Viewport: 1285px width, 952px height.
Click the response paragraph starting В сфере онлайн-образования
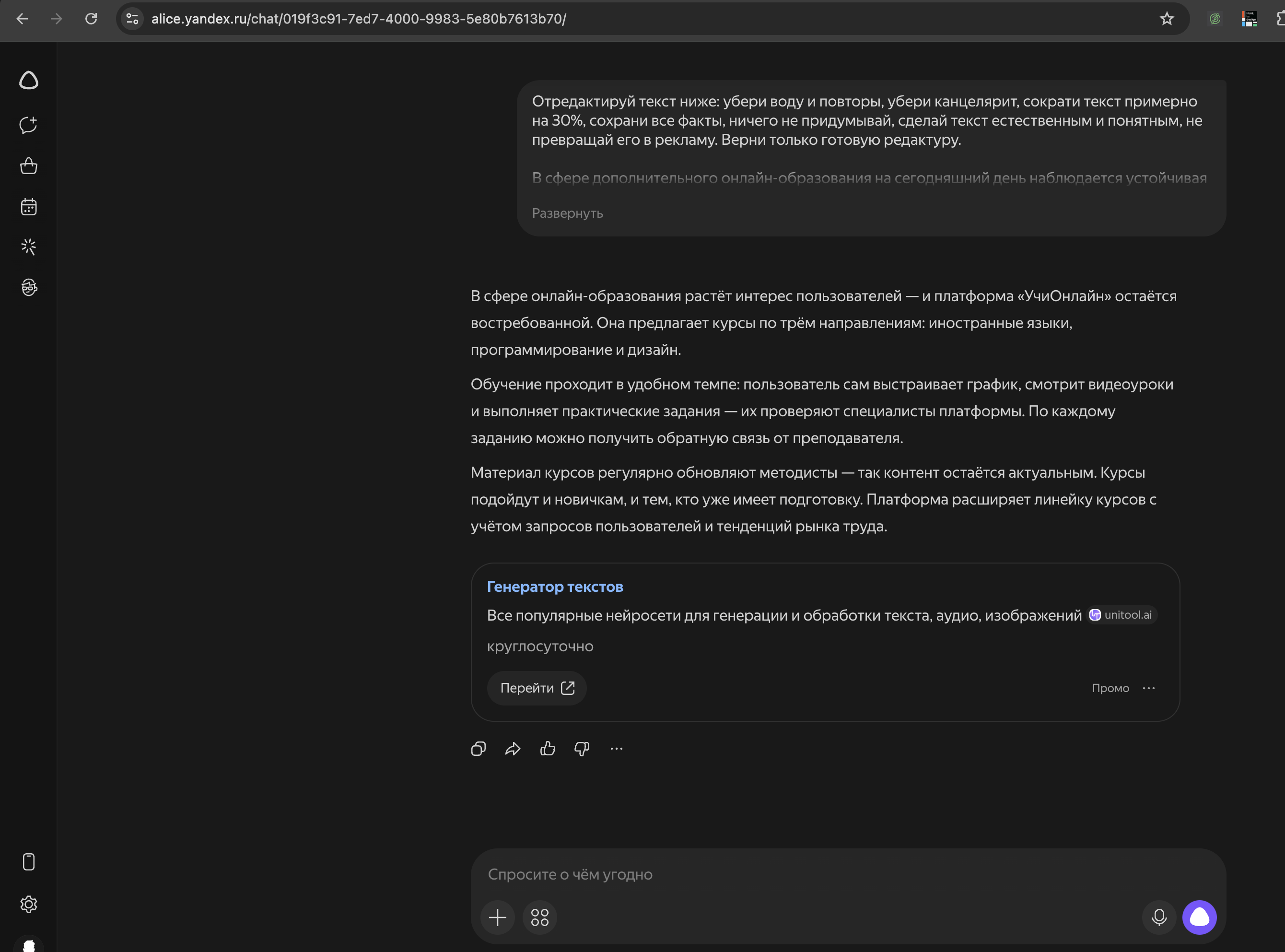click(824, 323)
